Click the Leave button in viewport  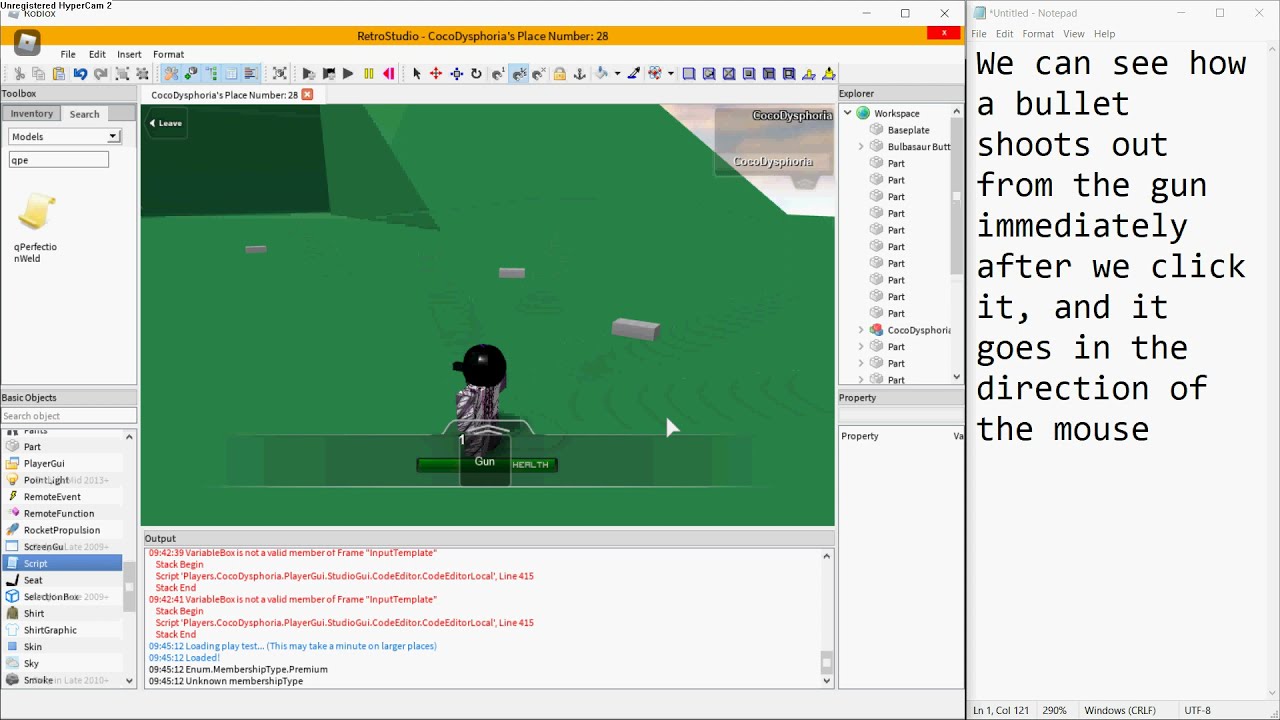pos(166,123)
